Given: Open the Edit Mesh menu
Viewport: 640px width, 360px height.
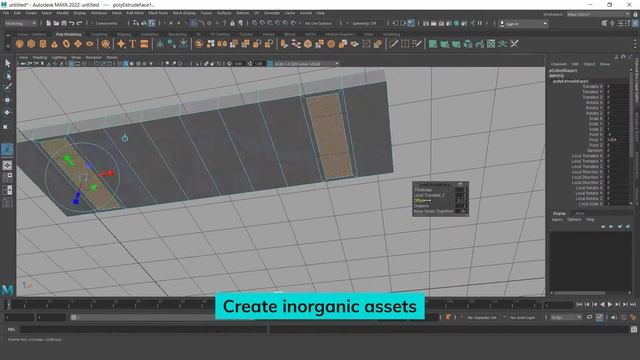Looking at the screenshot, I should [135, 13].
